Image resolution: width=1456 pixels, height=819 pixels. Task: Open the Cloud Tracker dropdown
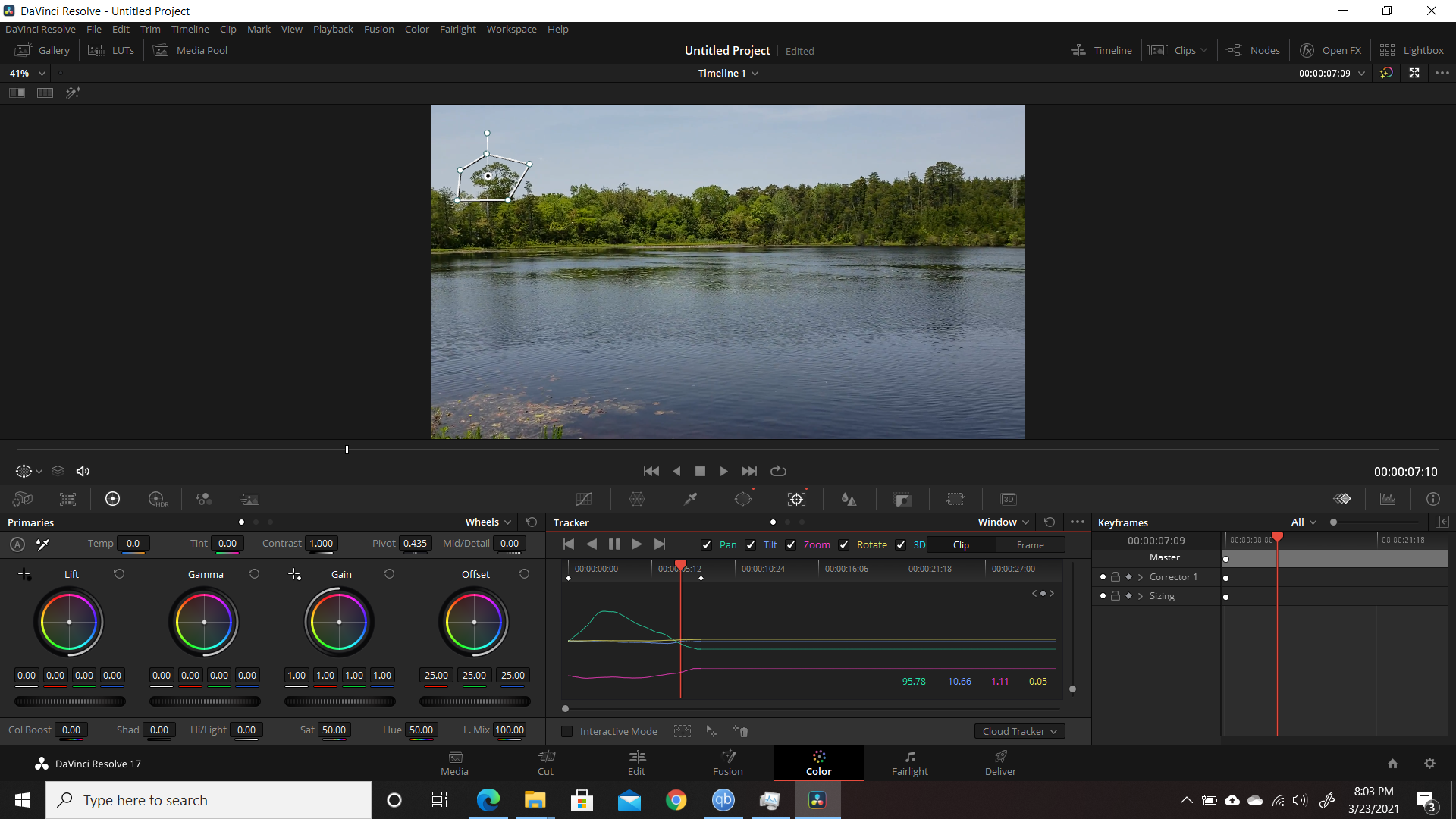[1019, 731]
